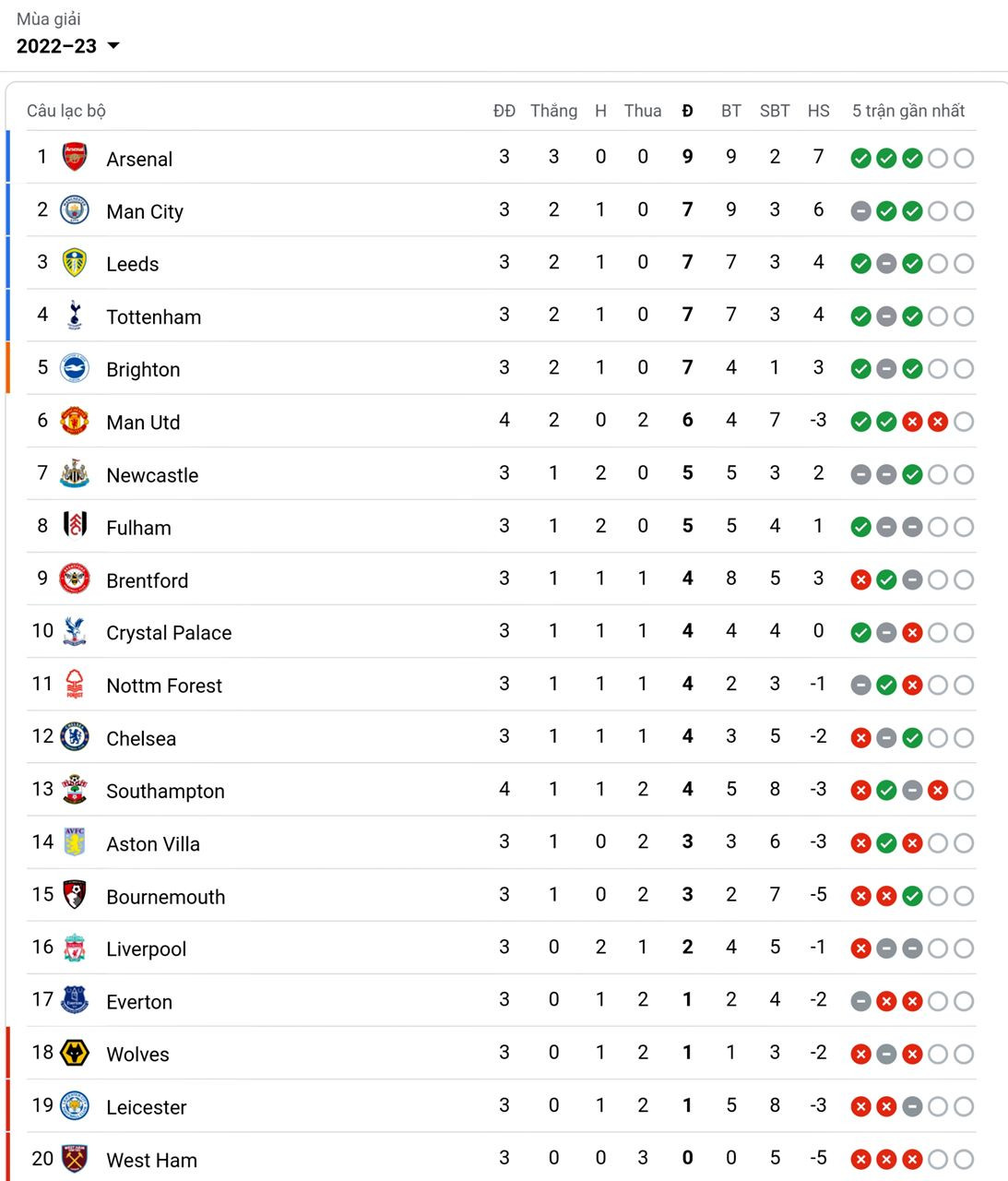Viewport: 1008px width, 1181px height.
Task: Click Arsenal's first green win indicator
Action: pyautogui.click(x=860, y=159)
